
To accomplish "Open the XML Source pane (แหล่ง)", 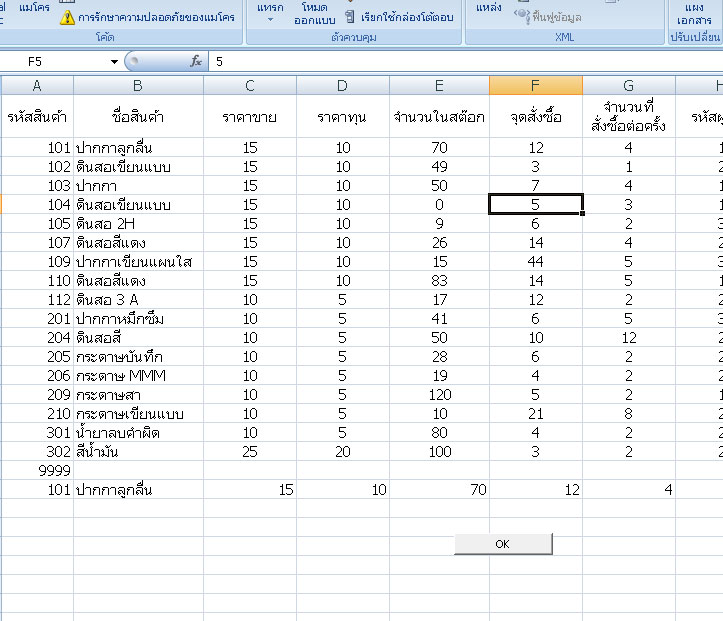I will pos(488,10).
